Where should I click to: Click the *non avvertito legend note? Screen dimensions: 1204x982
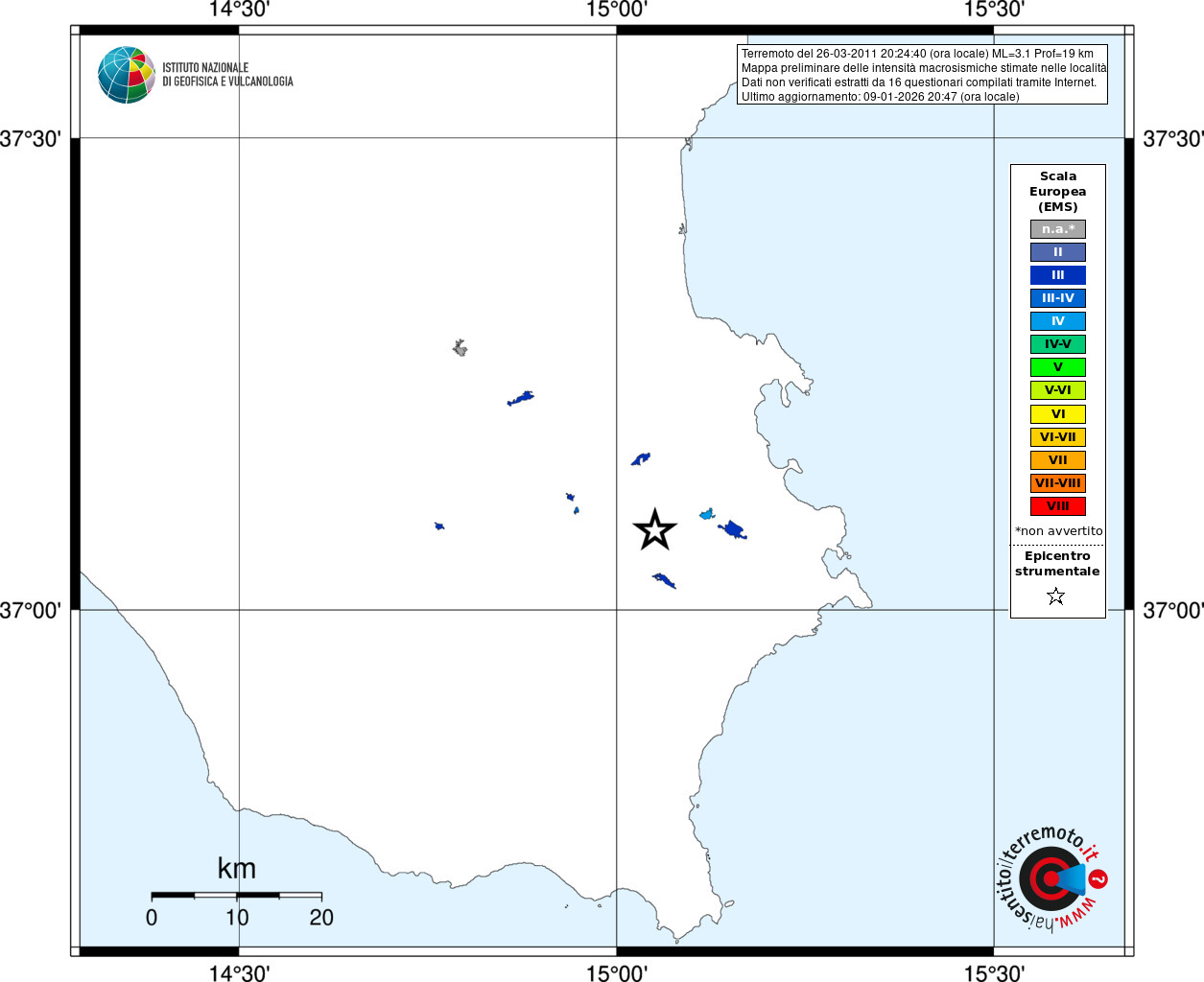pos(1058,531)
